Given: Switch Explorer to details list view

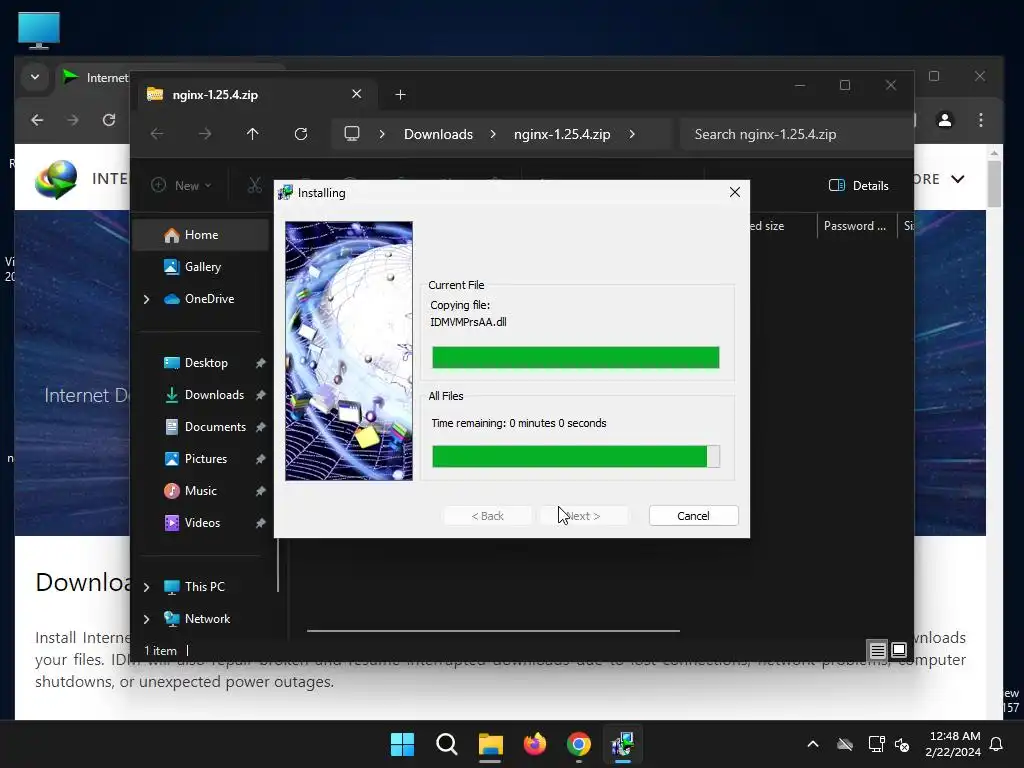Looking at the screenshot, I should coord(877,650).
